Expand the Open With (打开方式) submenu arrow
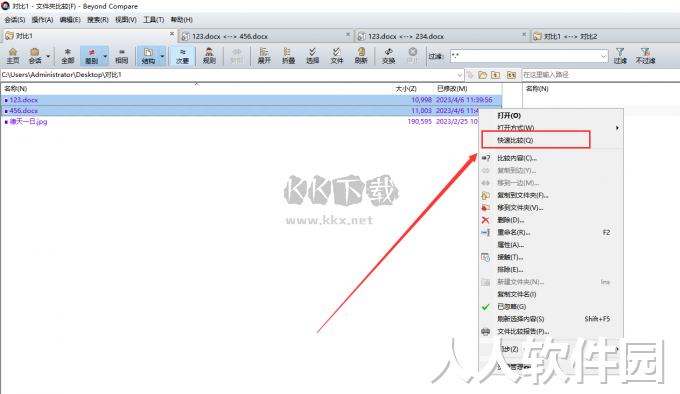 pyautogui.click(x=617, y=128)
